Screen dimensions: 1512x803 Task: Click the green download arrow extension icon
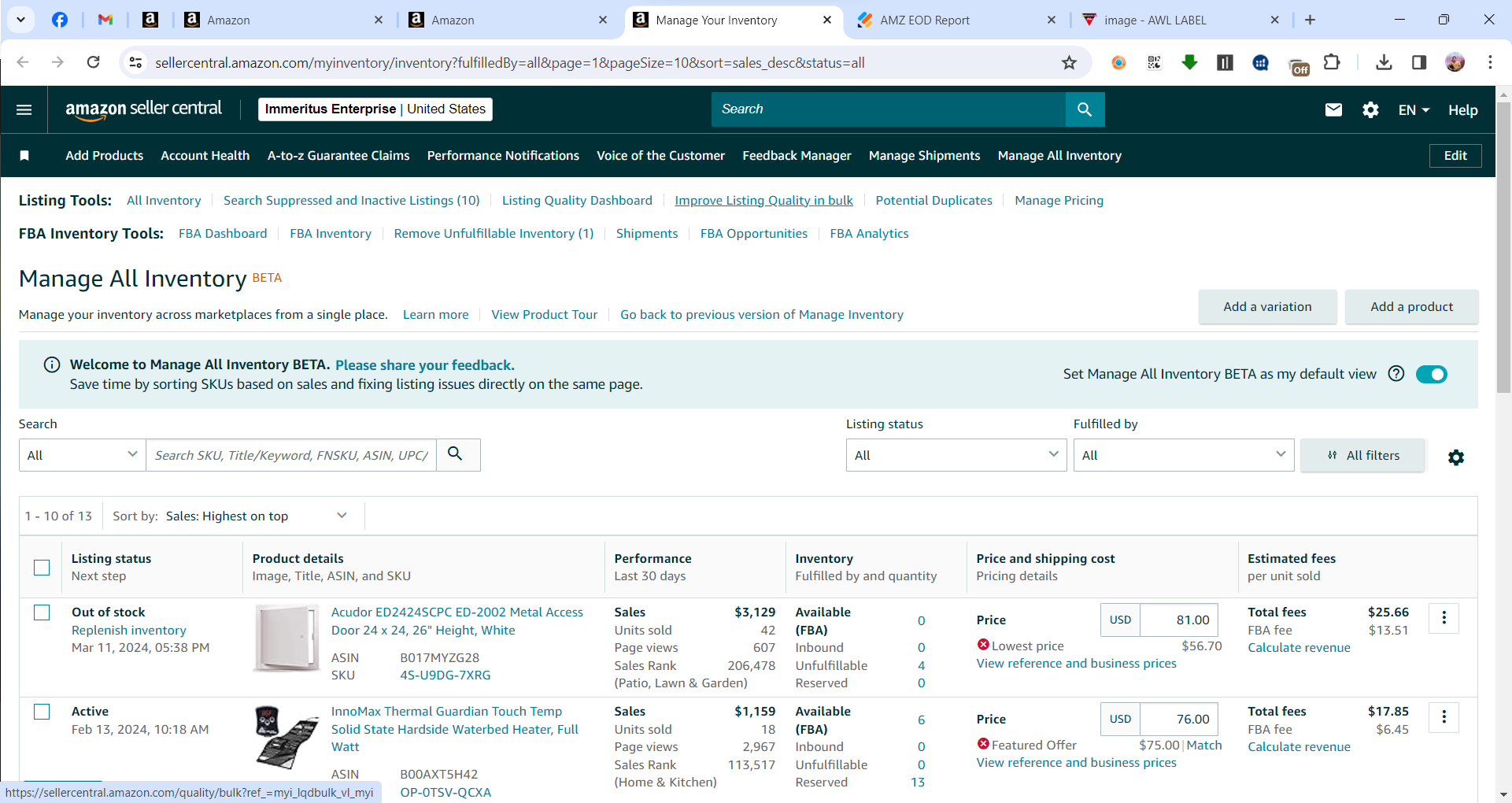point(1189,62)
